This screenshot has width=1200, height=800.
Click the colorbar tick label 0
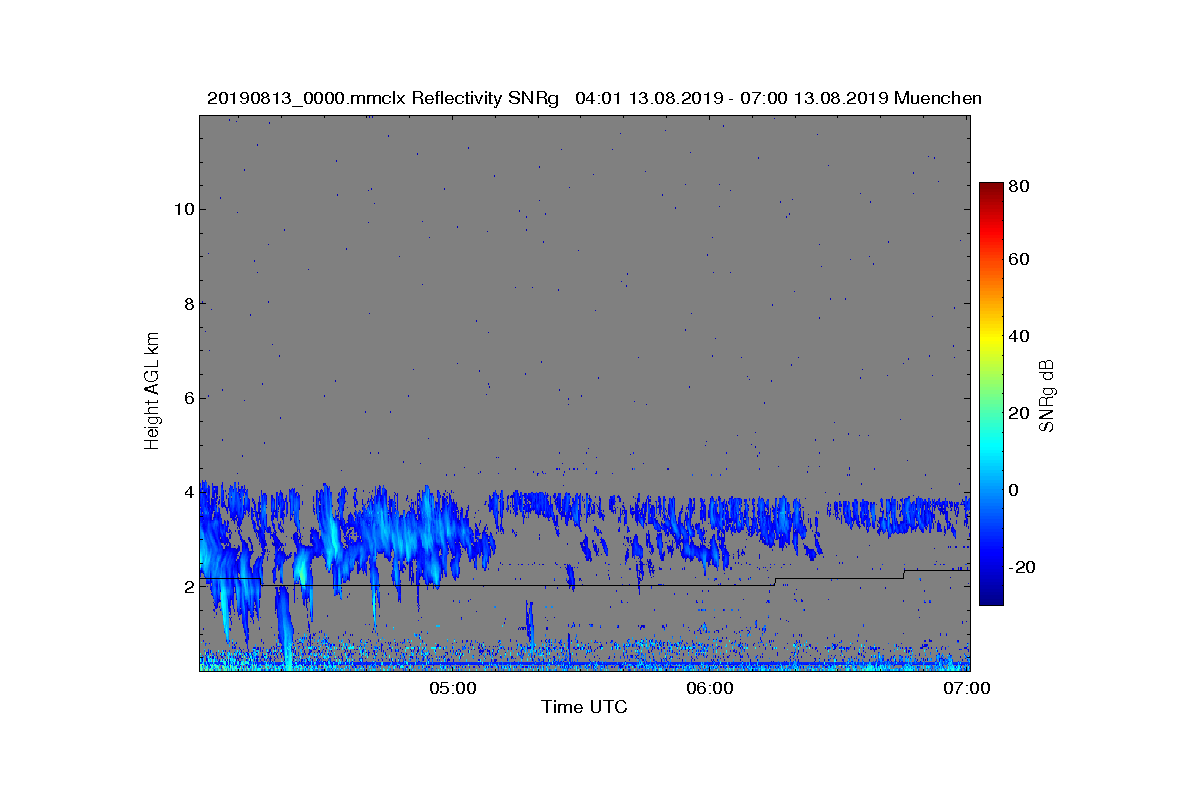coord(1015,490)
